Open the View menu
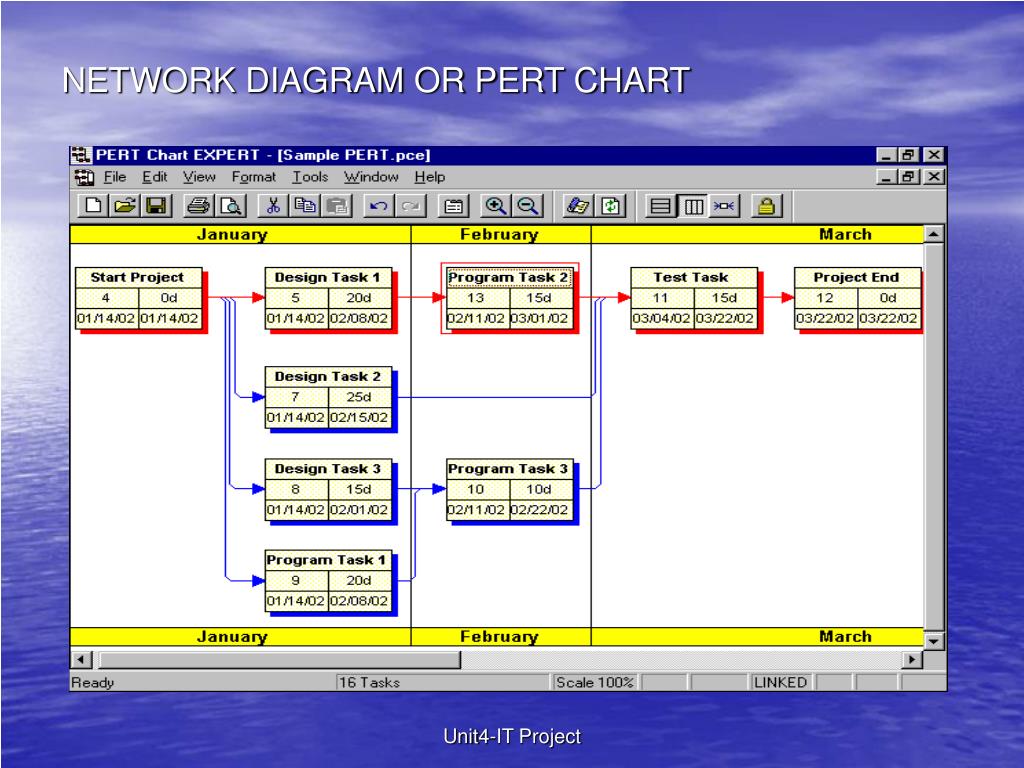1024x768 pixels. pos(199,177)
